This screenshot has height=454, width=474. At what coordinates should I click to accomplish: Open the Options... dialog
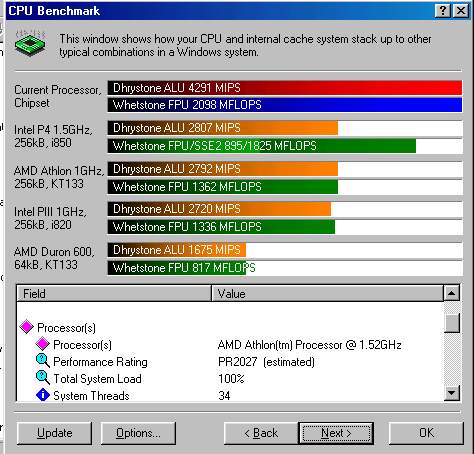pos(138,433)
